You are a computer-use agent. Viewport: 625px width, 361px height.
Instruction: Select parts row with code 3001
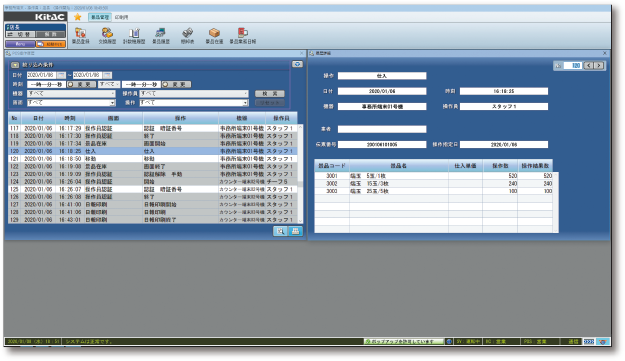click(434, 176)
